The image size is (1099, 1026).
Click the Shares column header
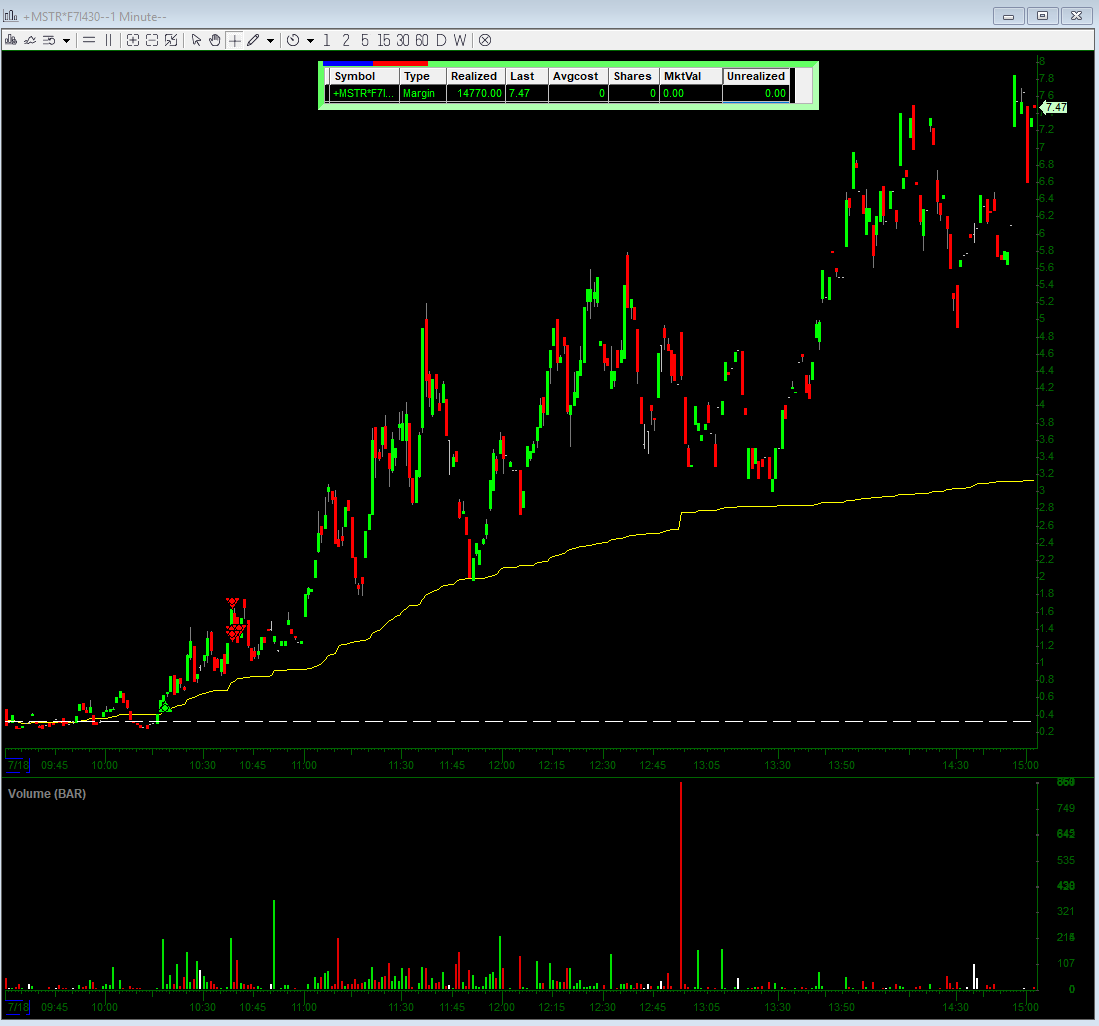[x=634, y=76]
